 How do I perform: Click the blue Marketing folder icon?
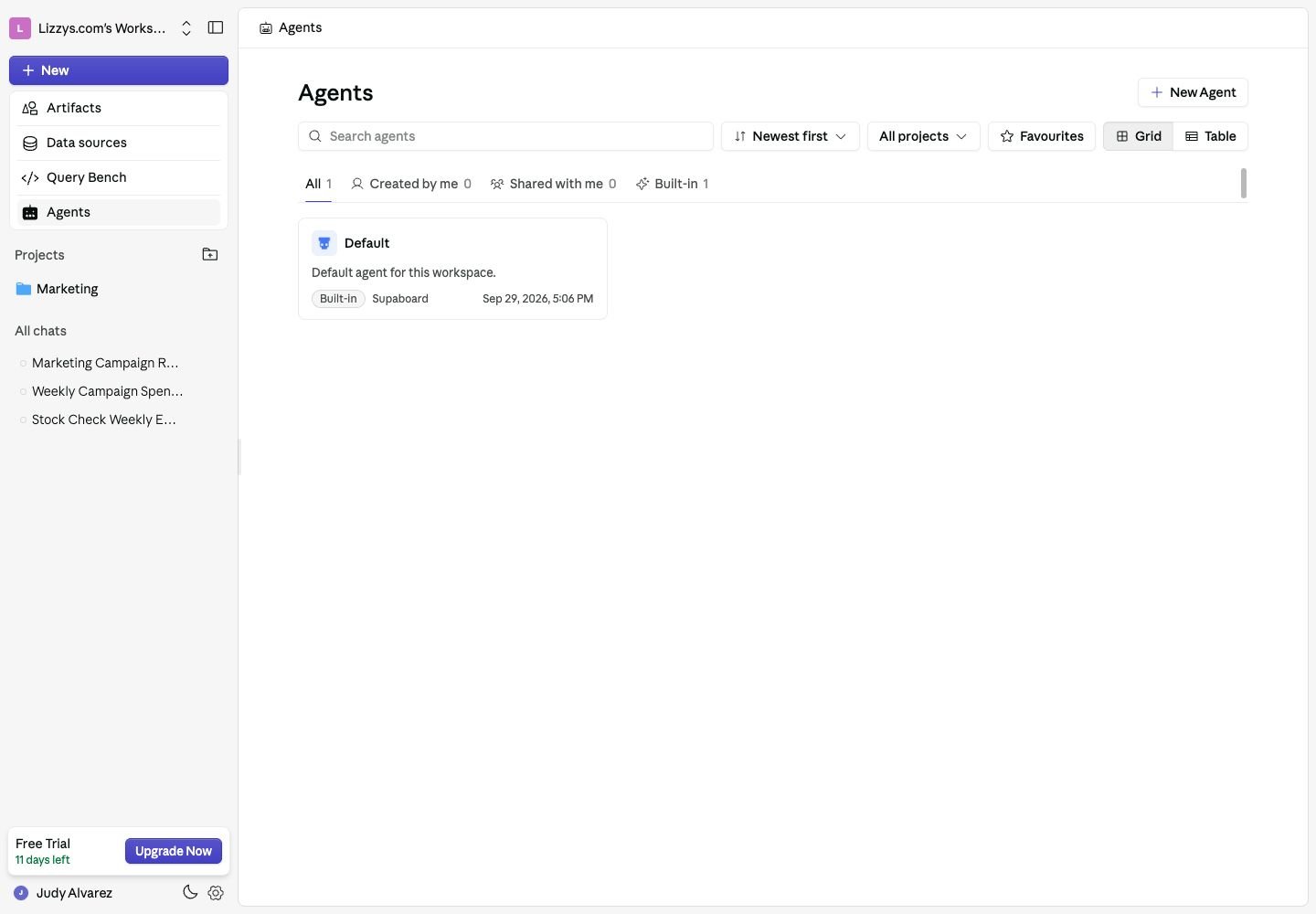(24, 289)
